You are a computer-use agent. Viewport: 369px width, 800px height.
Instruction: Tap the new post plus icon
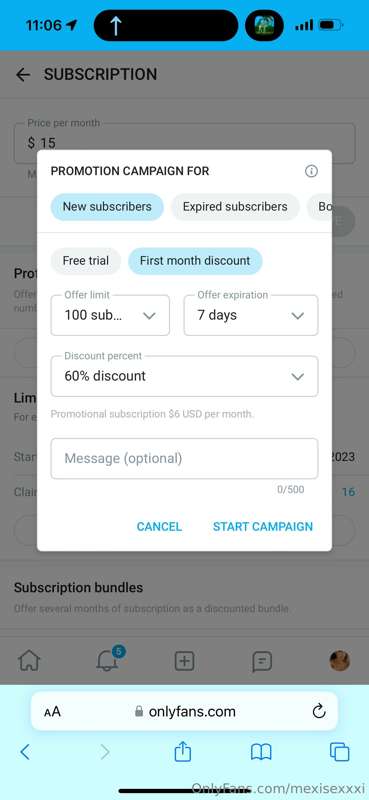click(x=184, y=661)
